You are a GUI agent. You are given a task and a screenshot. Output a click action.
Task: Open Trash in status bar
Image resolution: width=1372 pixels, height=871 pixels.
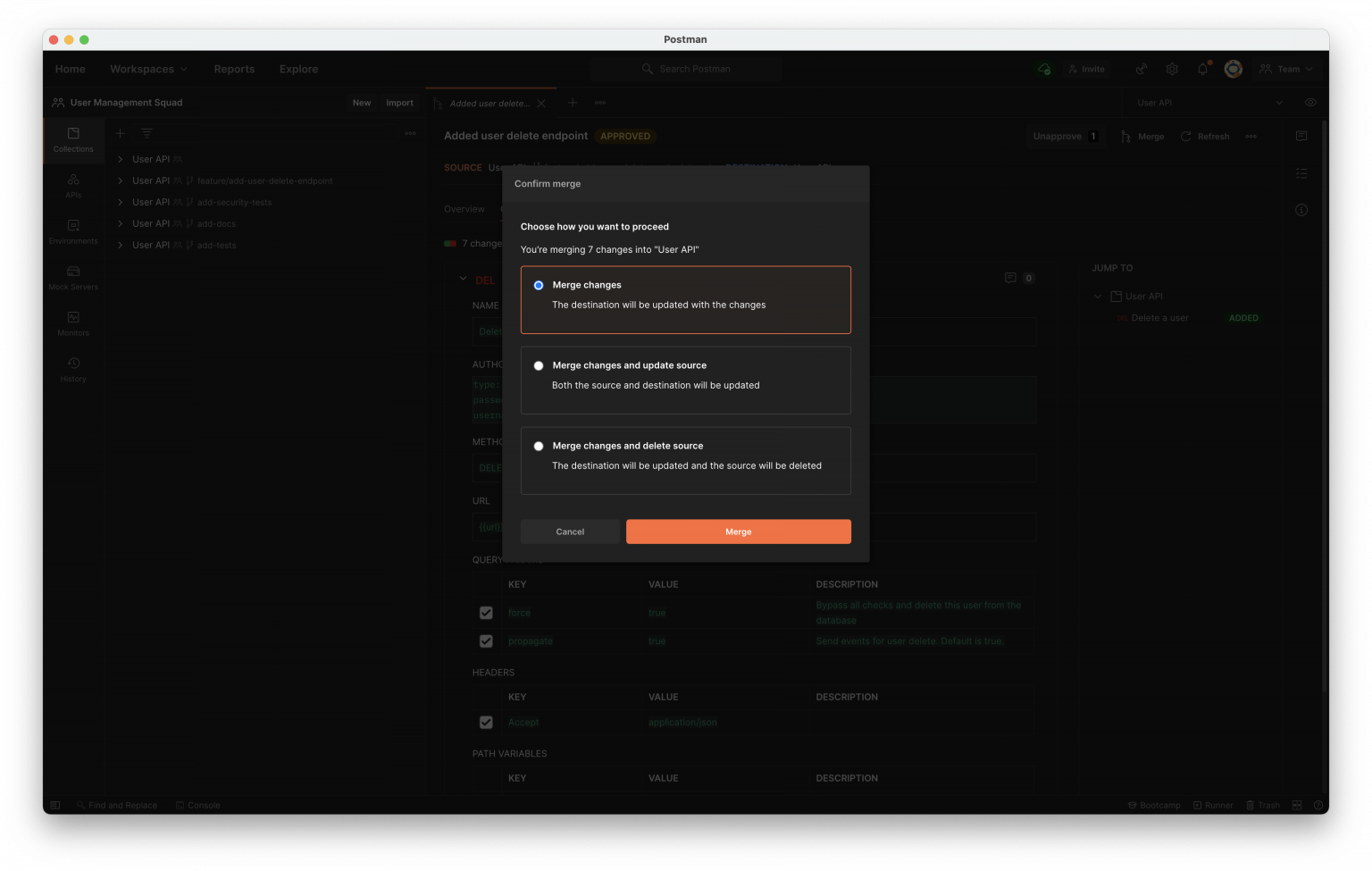[x=1262, y=805]
